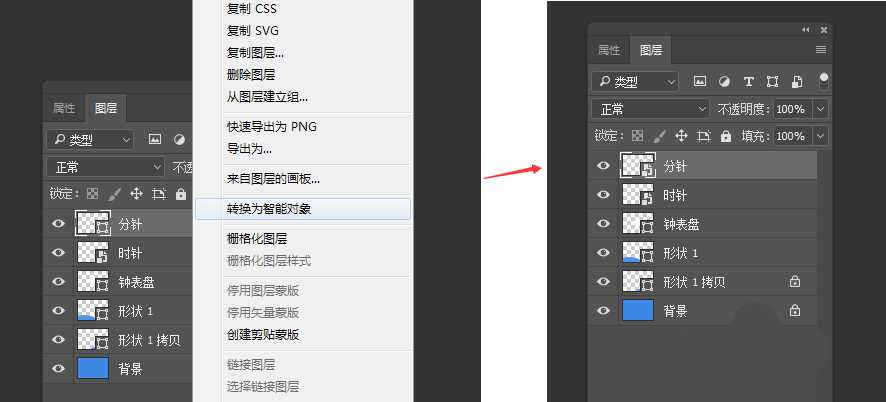
Task: Click the pixel layer filter icon in right panel
Action: [x=700, y=81]
